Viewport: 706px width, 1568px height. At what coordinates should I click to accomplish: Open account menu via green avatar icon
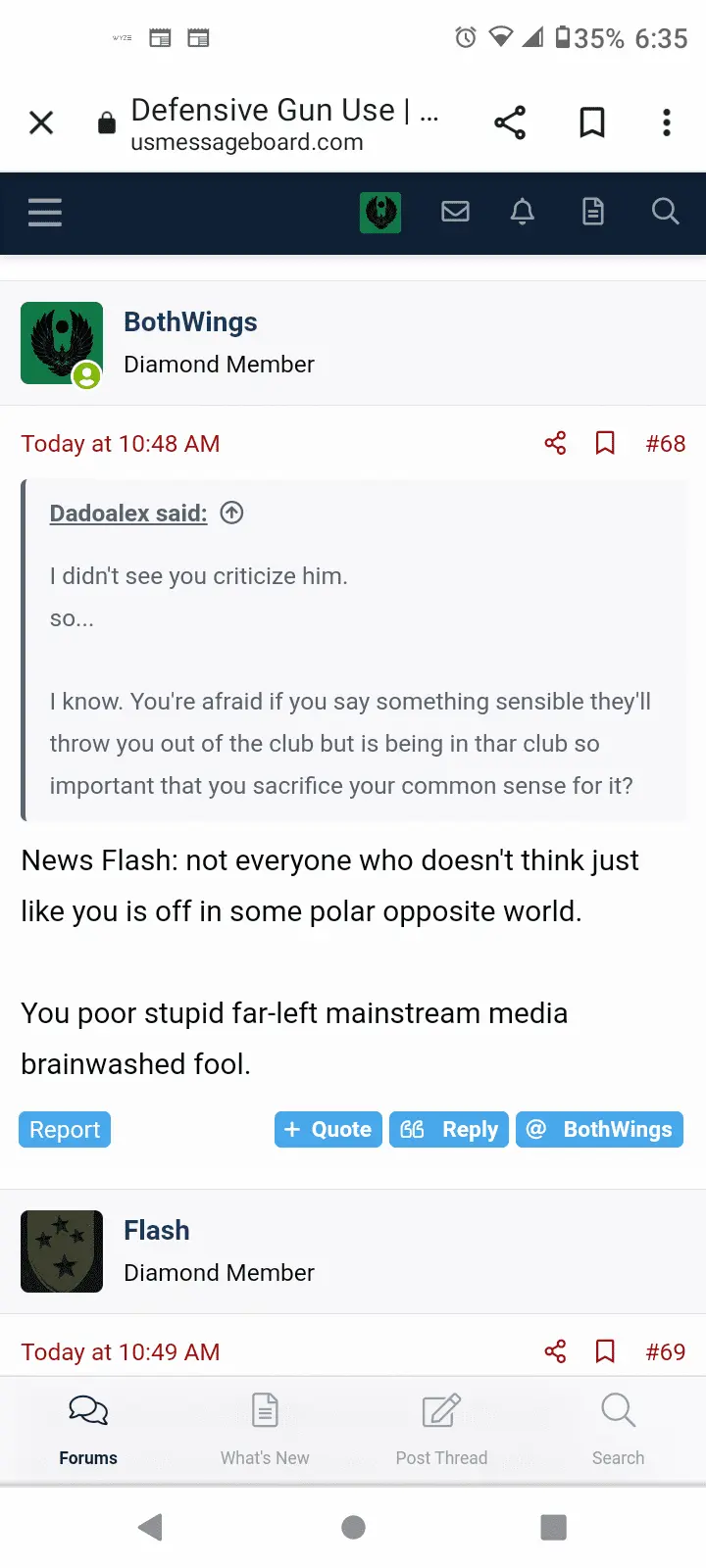pyautogui.click(x=380, y=213)
